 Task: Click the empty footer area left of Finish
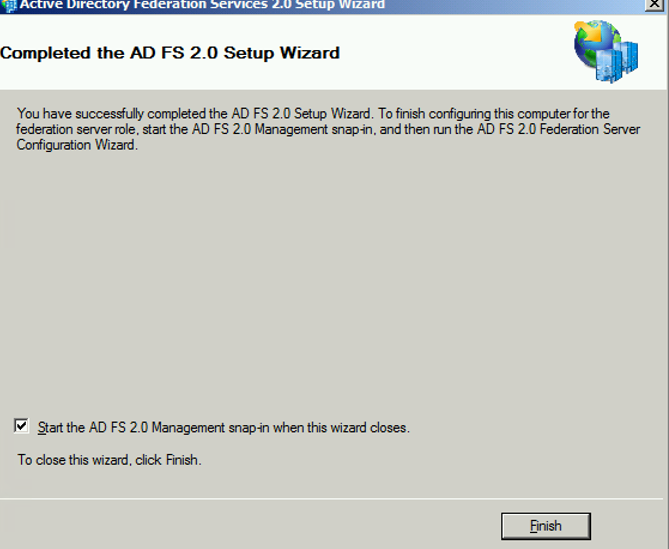(x=250, y=526)
